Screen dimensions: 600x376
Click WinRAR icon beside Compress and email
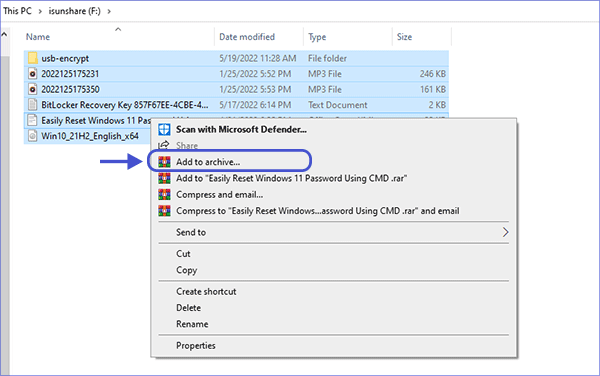[165, 194]
